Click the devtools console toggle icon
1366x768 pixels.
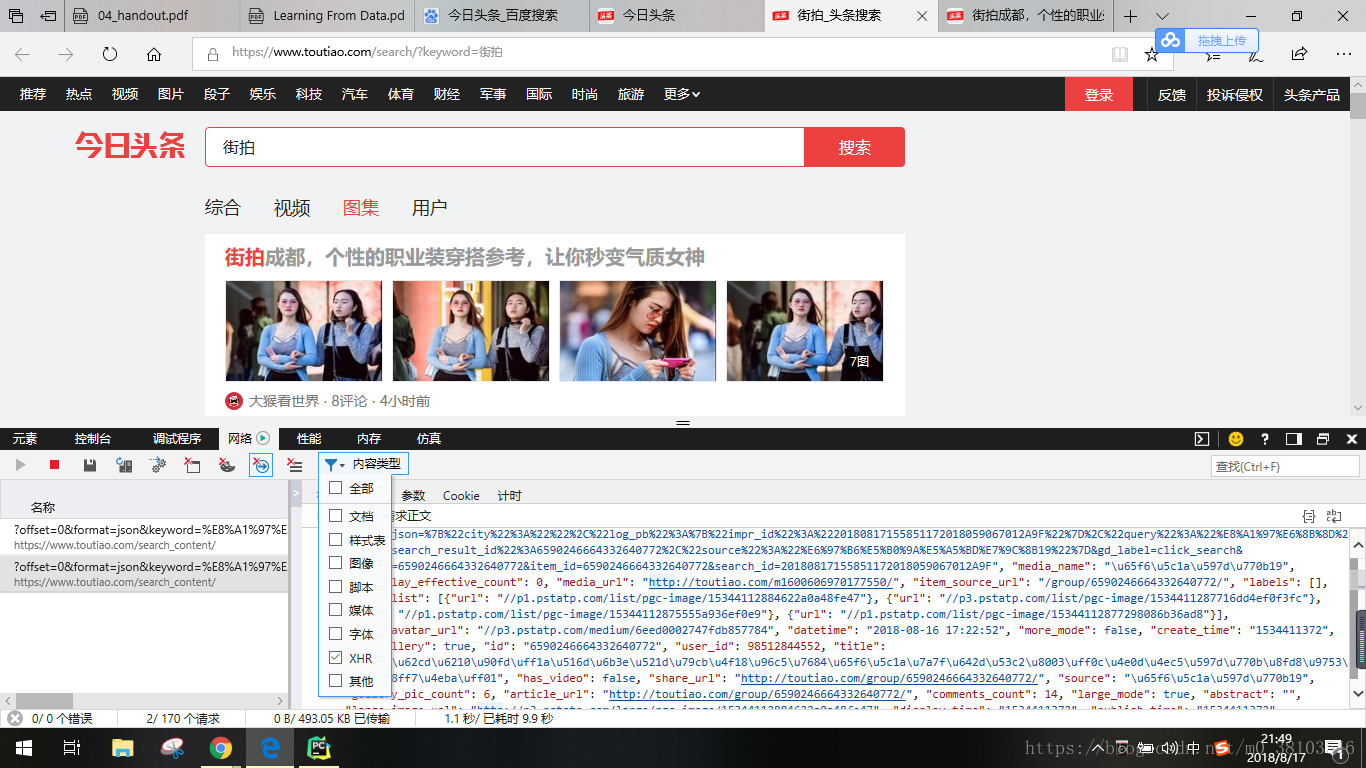click(x=1202, y=439)
